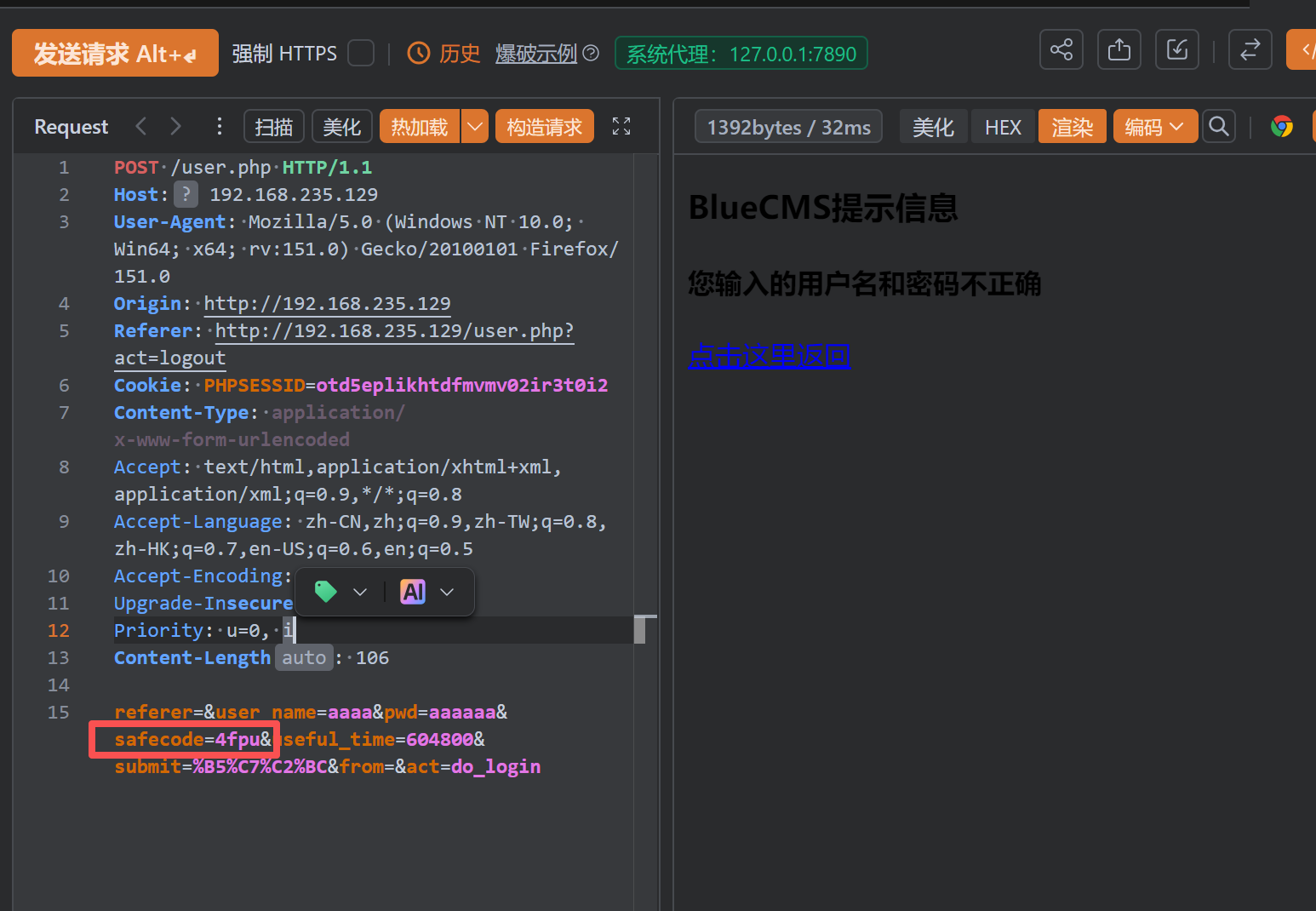The image size is (1316, 911).
Task: Click the Request panel title
Action: click(72, 127)
